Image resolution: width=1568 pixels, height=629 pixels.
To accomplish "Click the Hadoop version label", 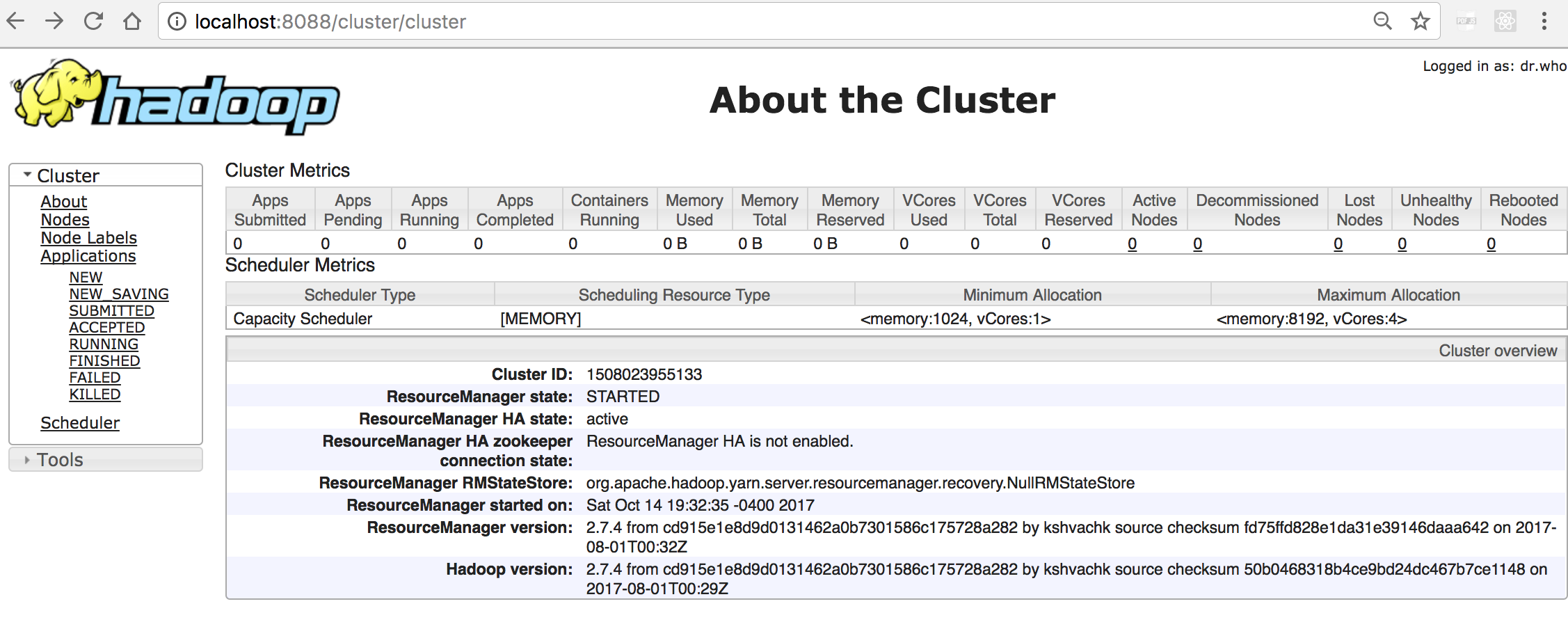I will [x=509, y=569].
